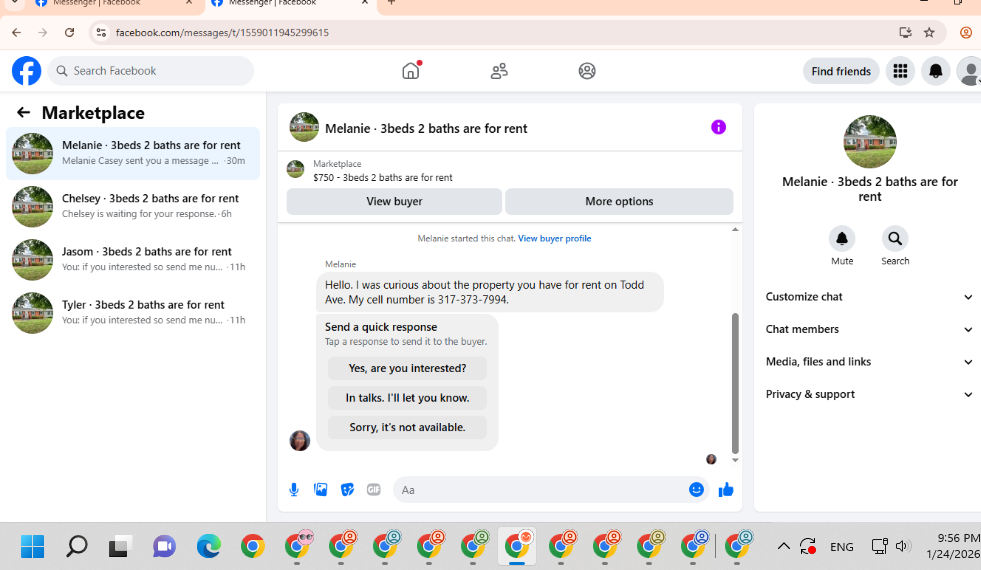Viewport: 981px width, 570px height.
Task: Open the Friends icon in top navigation
Action: 499,71
